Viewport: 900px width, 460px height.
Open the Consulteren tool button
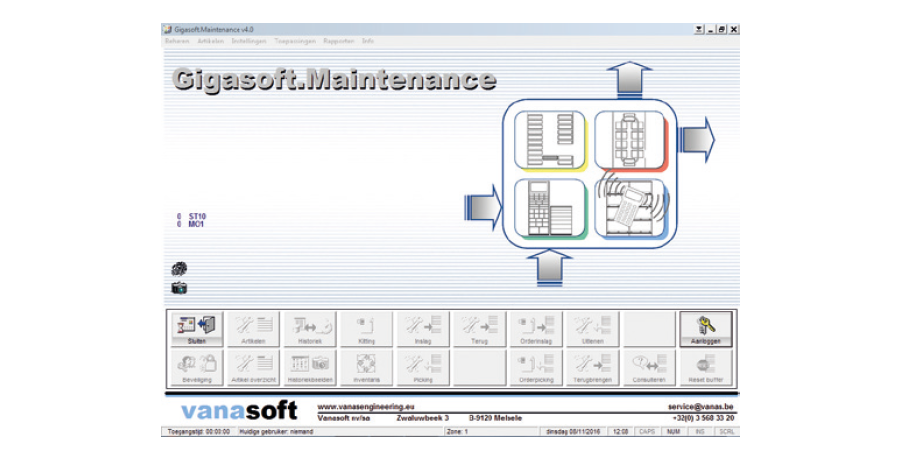coord(649,368)
